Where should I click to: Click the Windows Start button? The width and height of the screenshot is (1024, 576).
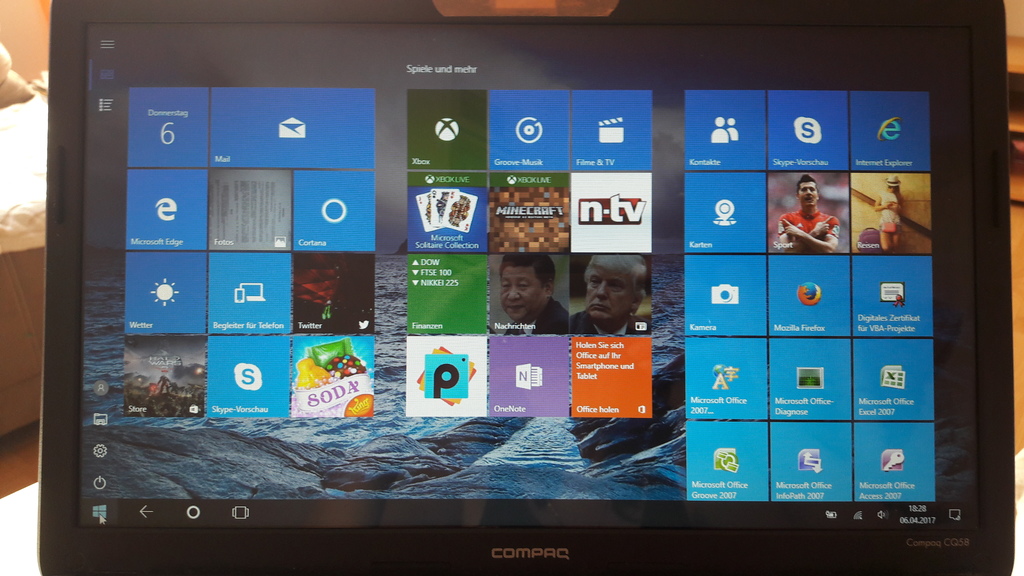tap(99, 512)
